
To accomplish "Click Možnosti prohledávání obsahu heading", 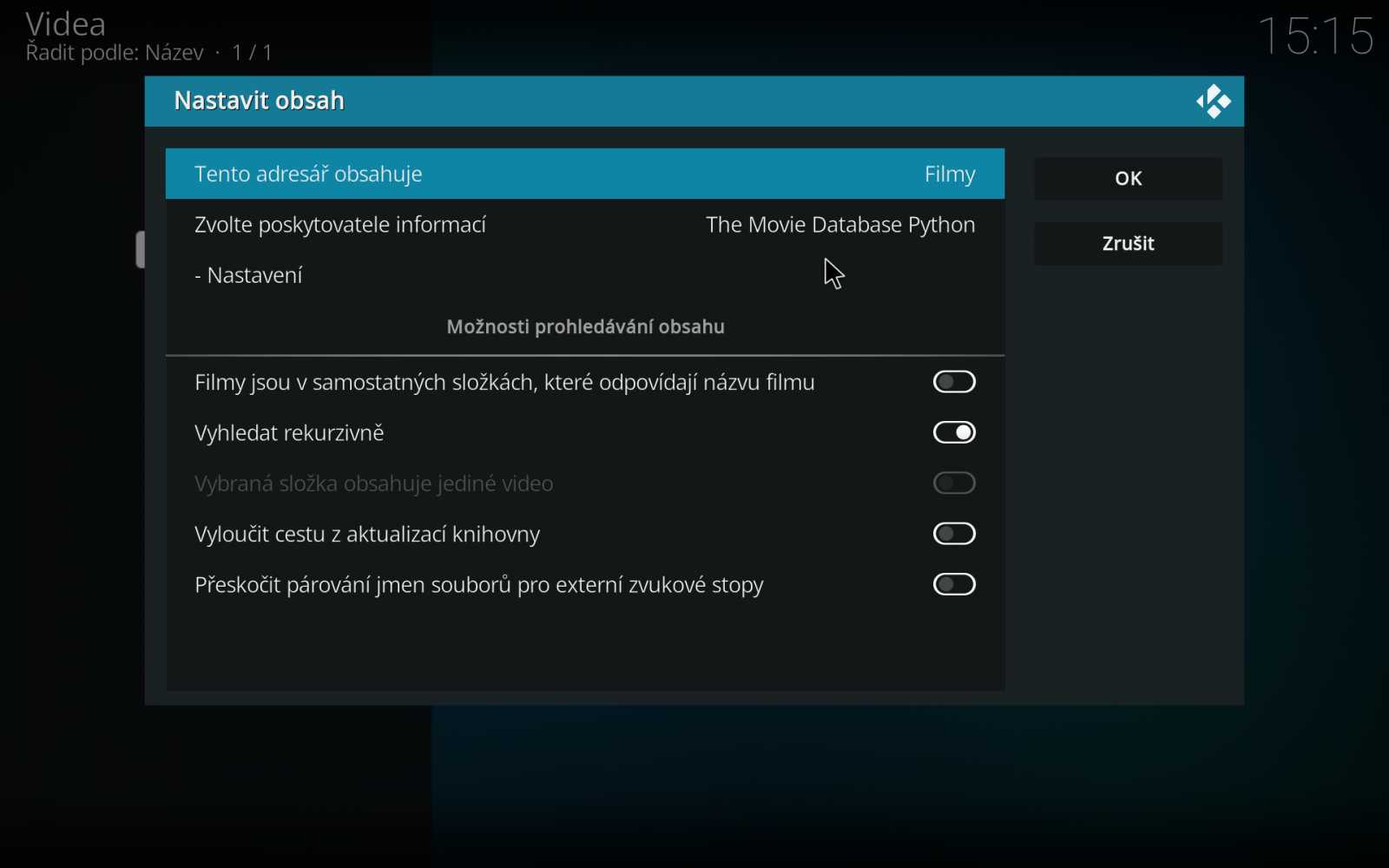I will [x=585, y=327].
